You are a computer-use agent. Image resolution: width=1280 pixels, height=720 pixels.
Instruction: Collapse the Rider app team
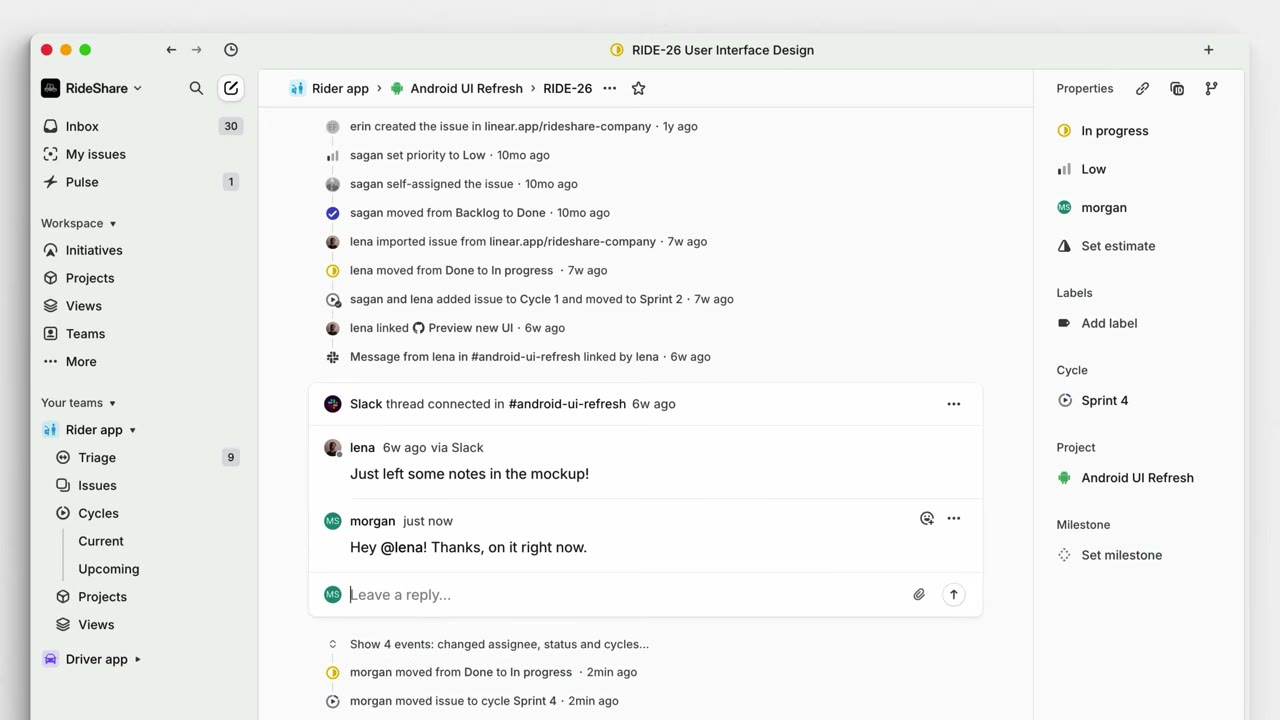coord(132,430)
